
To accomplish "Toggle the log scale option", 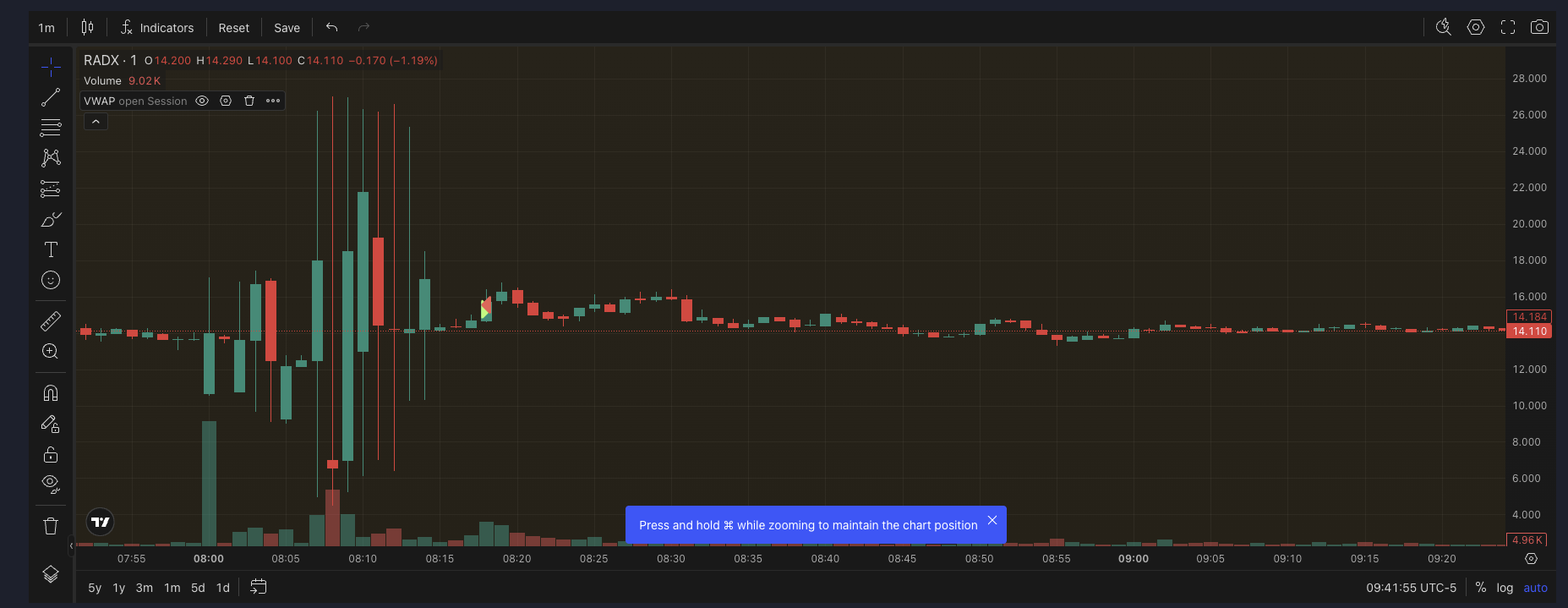I will coord(1505,588).
